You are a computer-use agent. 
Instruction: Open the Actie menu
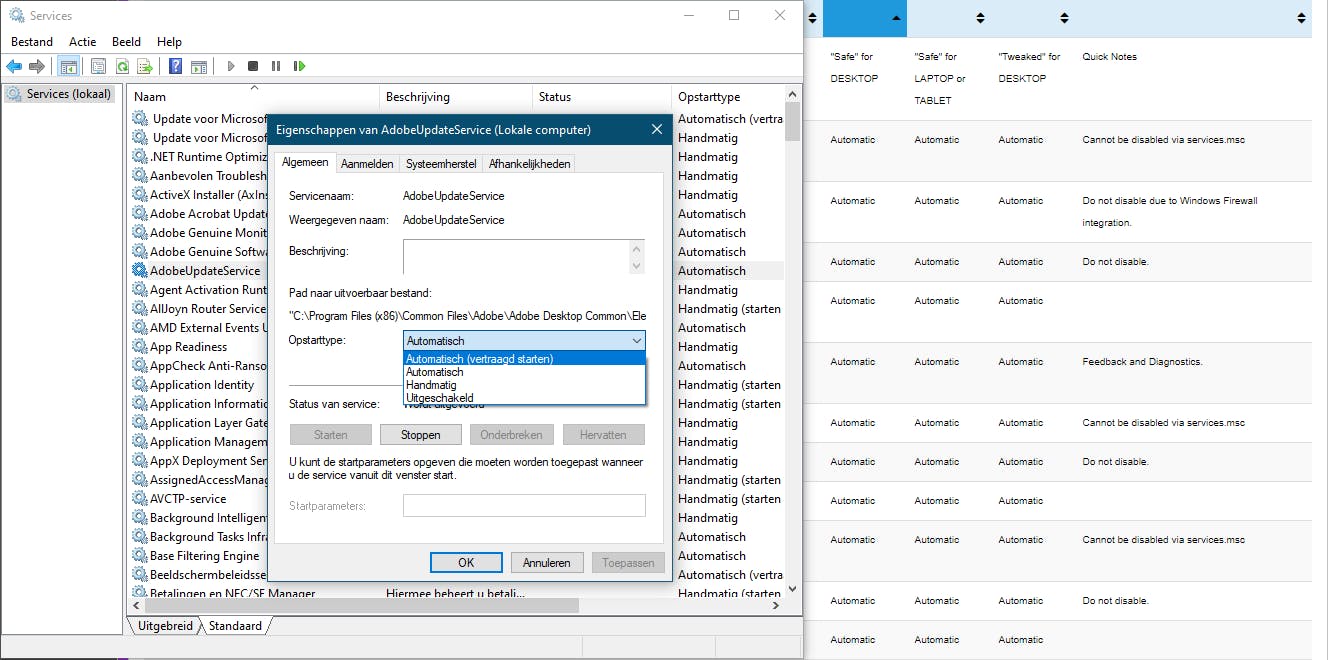pyautogui.click(x=83, y=42)
